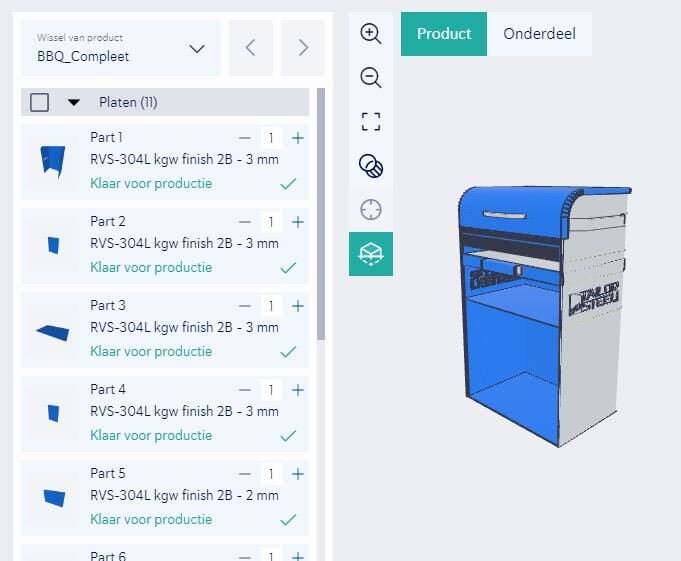Screen dimensions: 681x561
Task: Click the Part 5 quantity input field
Action: coord(271,474)
